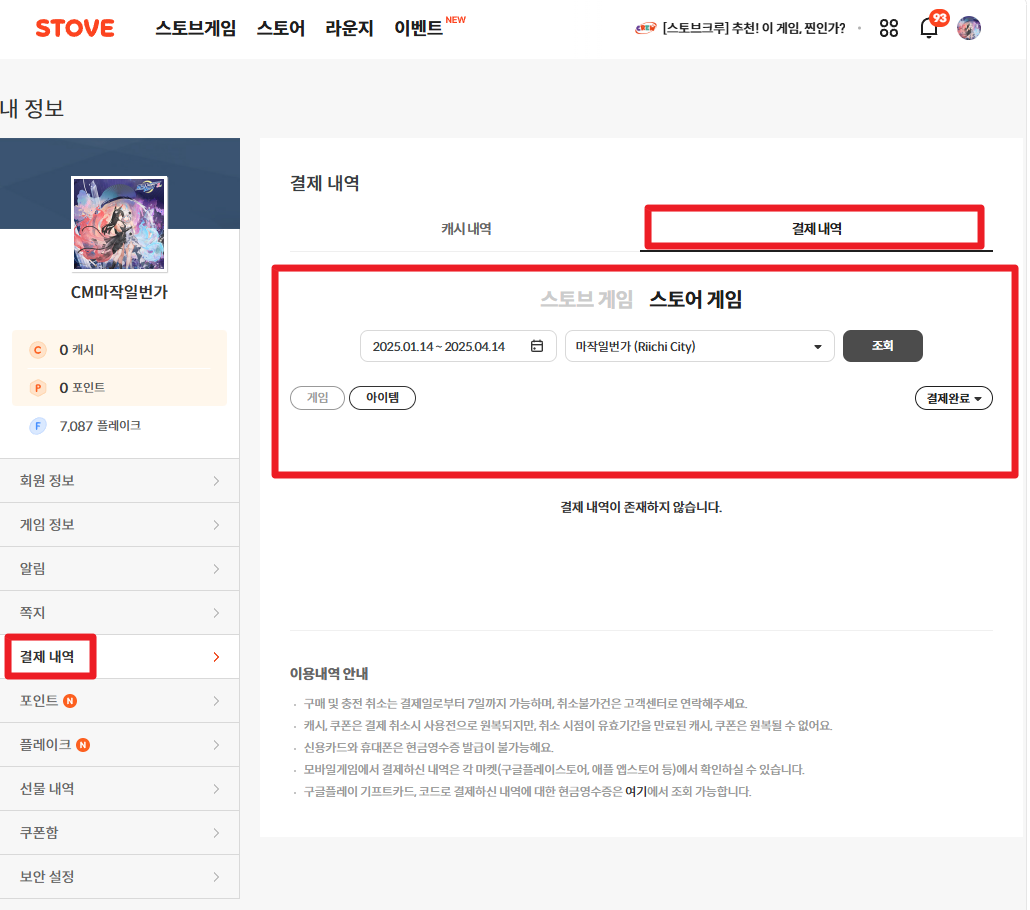This screenshot has height=910, width=1030.
Task: Open the user avatar menu
Action: 968,28
